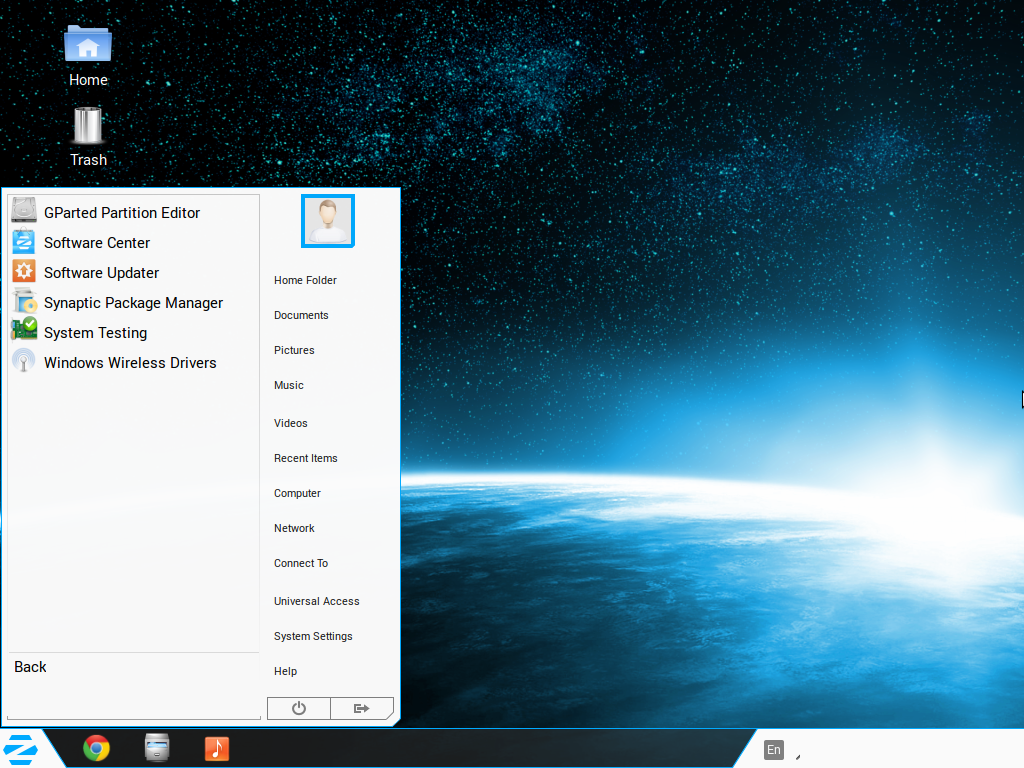
Task: Open Music in the menu
Action: click(x=289, y=385)
